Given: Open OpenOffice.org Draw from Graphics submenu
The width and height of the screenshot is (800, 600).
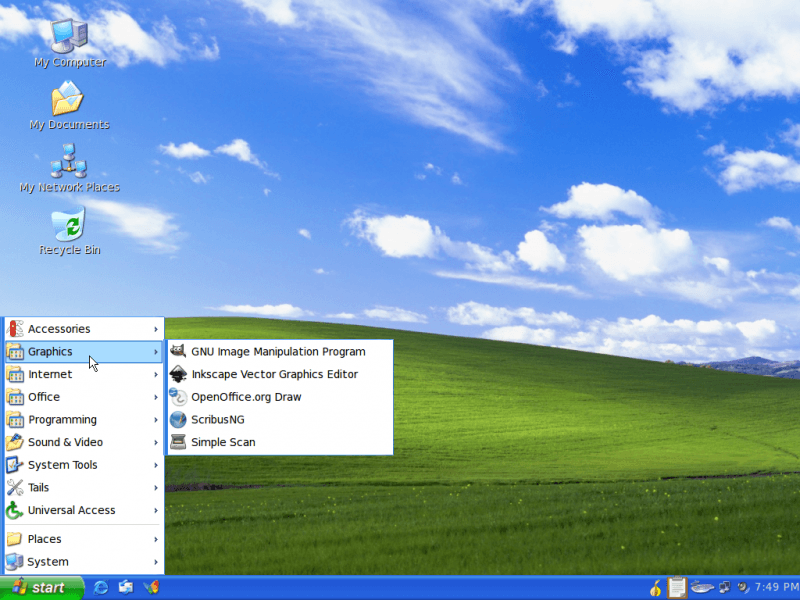Looking at the screenshot, I should tap(279, 397).
